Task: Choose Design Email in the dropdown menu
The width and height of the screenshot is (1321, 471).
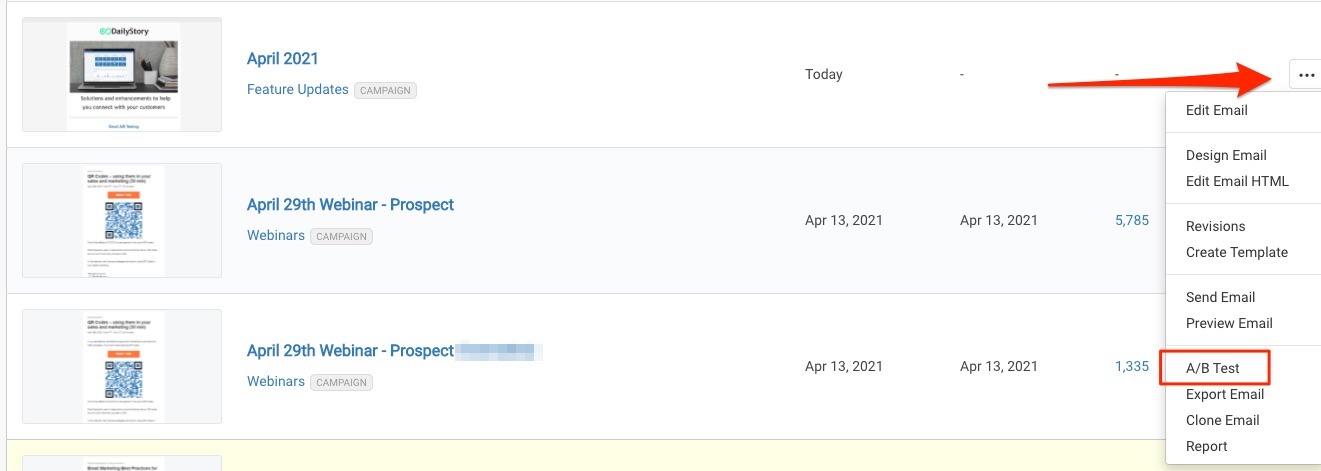Action: tap(1226, 155)
